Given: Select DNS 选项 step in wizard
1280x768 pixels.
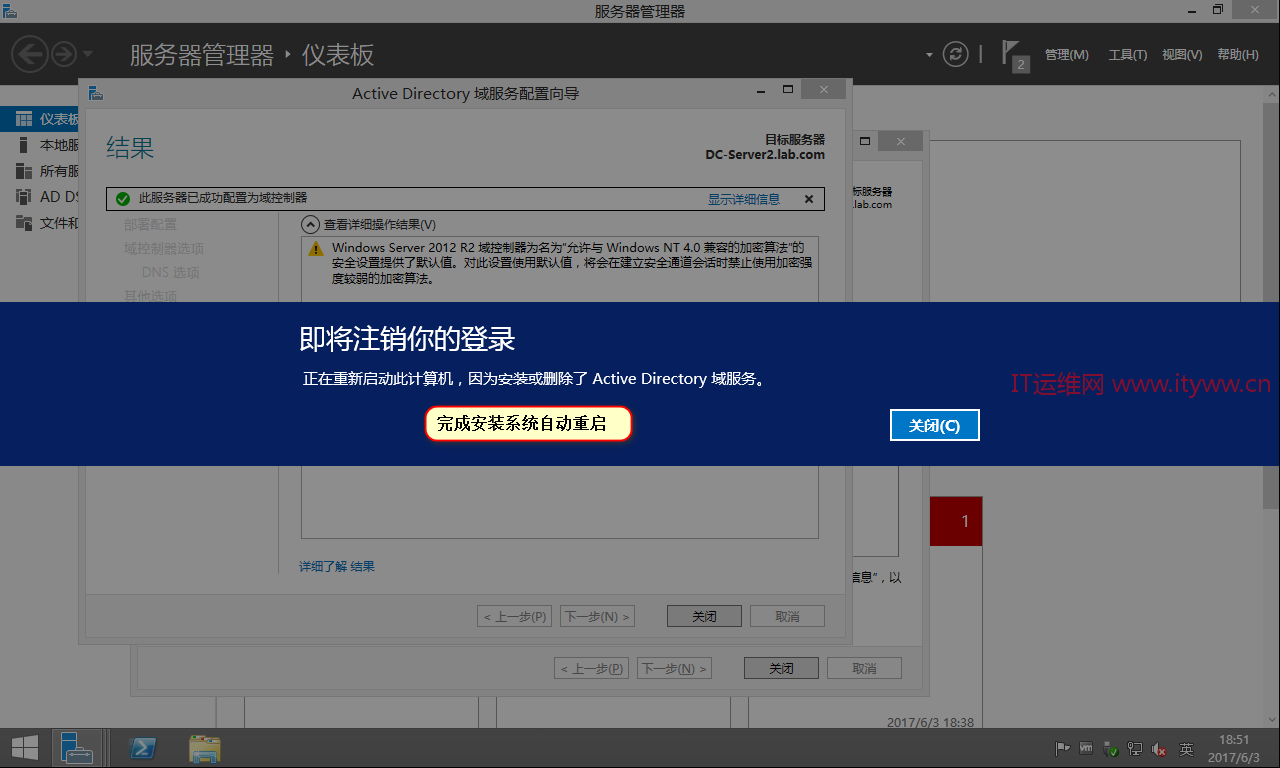Looking at the screenshot, I should click(x=170, y=272).
